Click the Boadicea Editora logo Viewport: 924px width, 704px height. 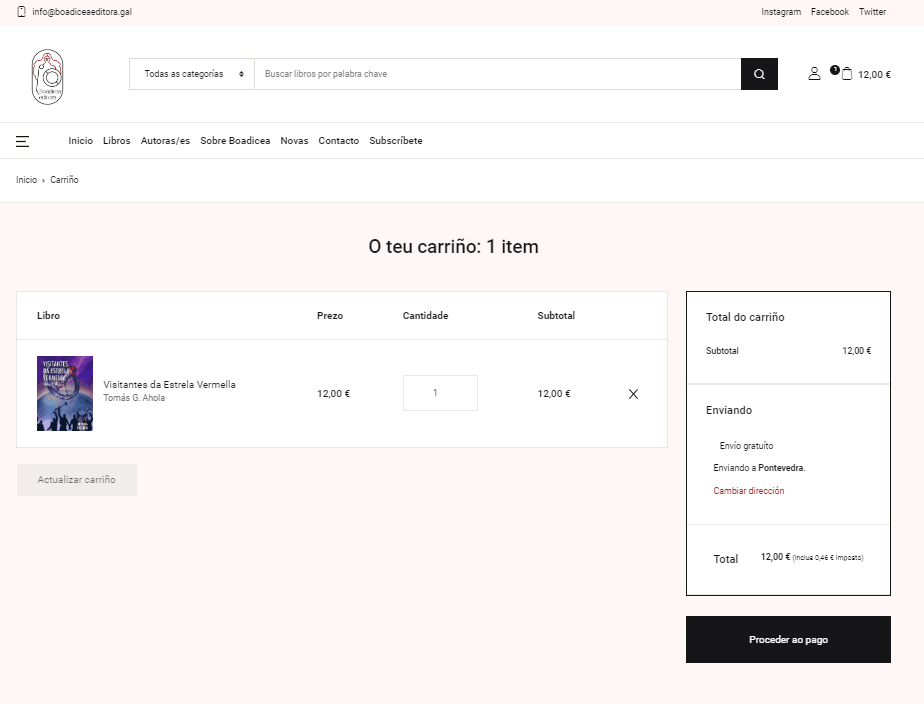[x=47, y=77]
